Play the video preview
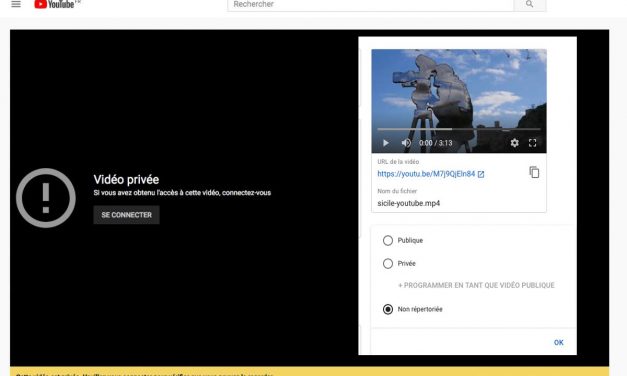Image resolution: width=627 pixels, height=376 pixels. (x=386, y=143)
